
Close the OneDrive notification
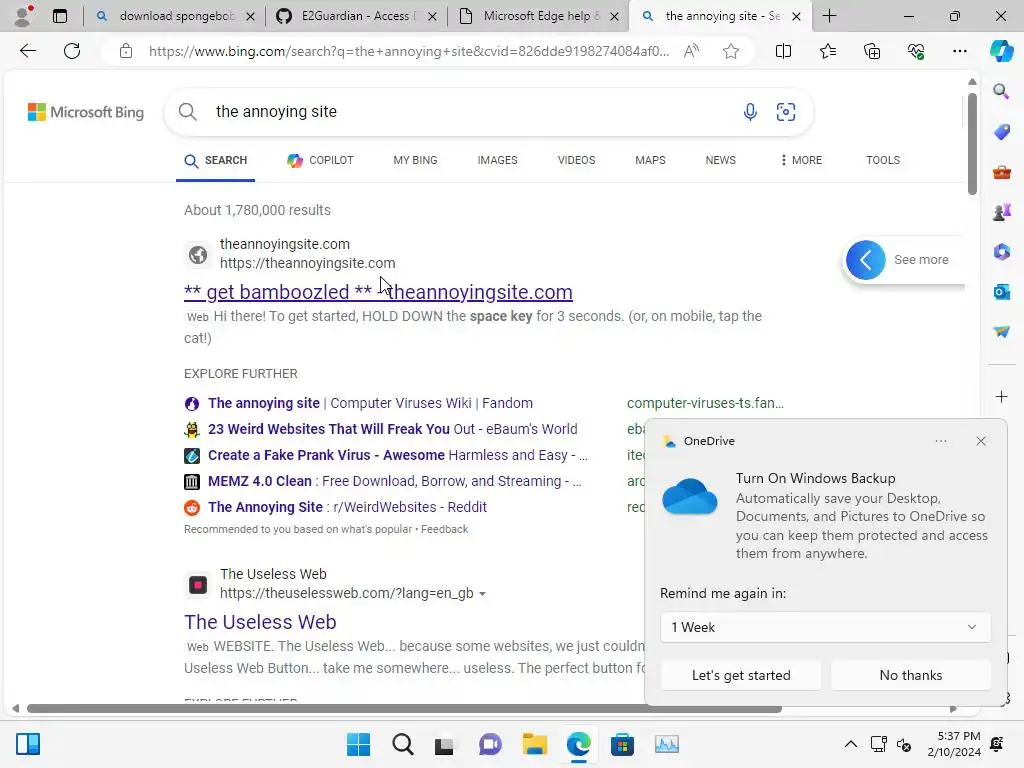[980, 441]
